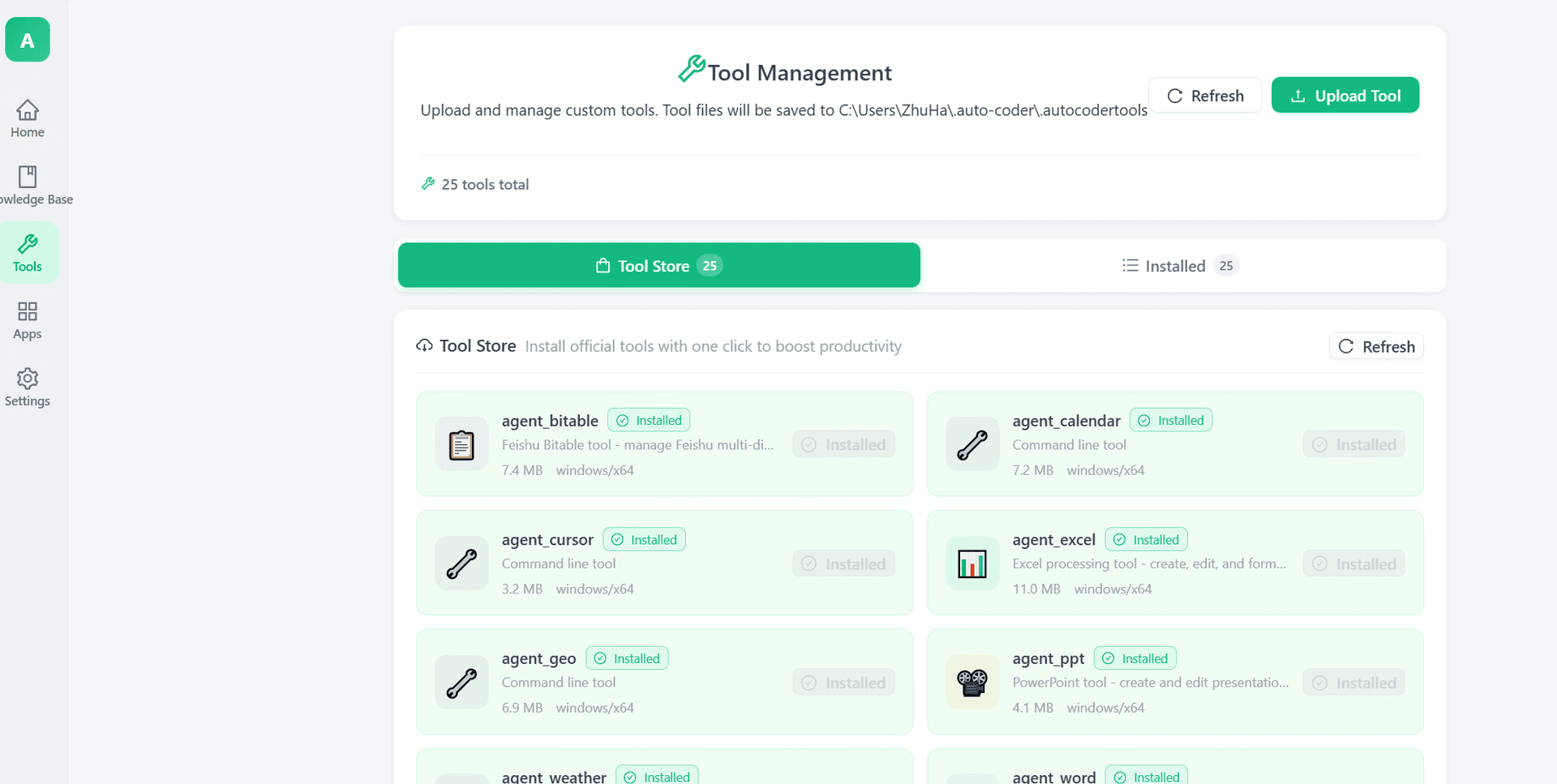Select the agent_excel chart icon
The width and height of the screenshot is (1557, 784).
[x=972, y=563]
